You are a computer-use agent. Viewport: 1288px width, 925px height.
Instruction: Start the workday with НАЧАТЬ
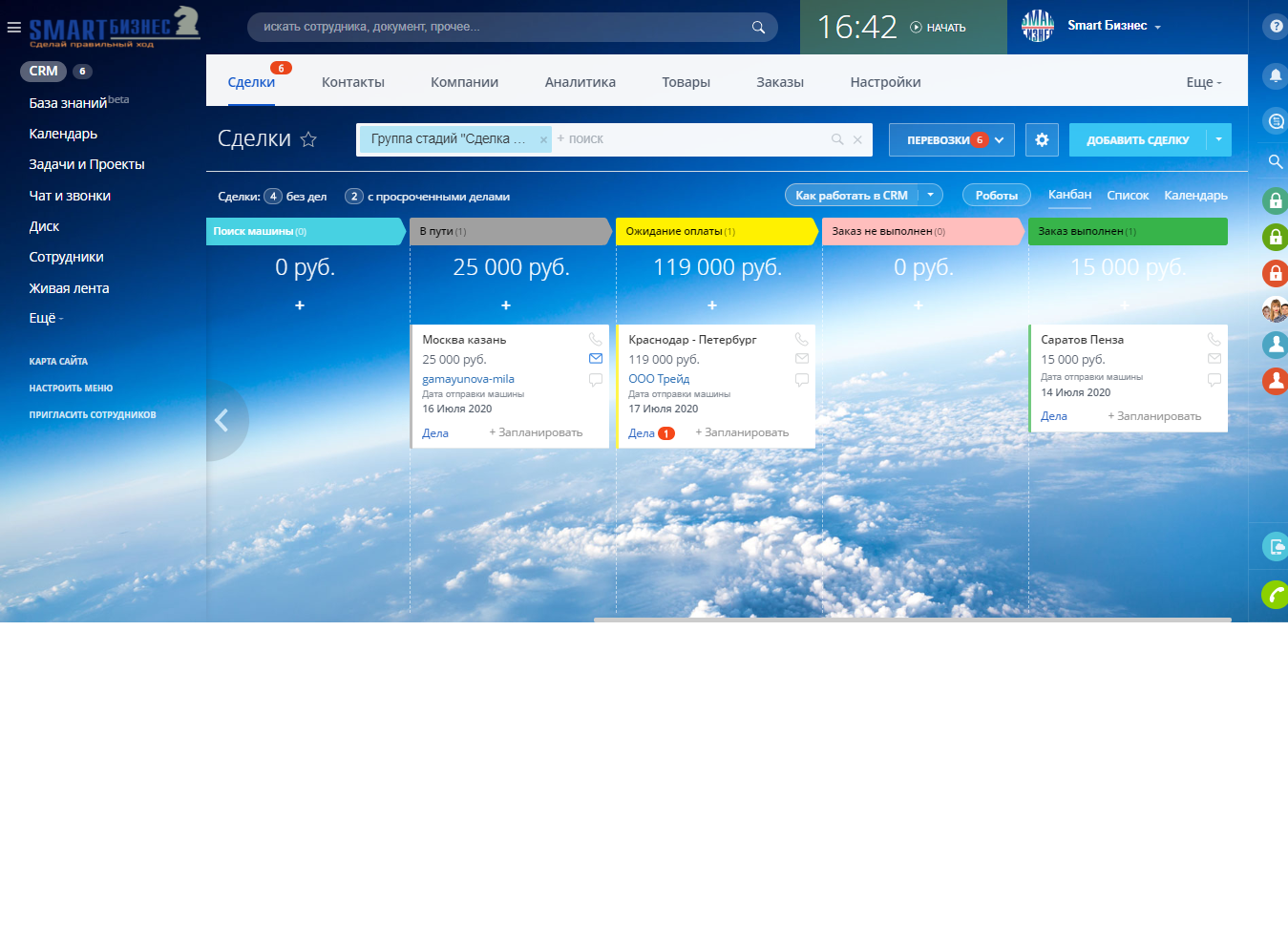point(938,28)
